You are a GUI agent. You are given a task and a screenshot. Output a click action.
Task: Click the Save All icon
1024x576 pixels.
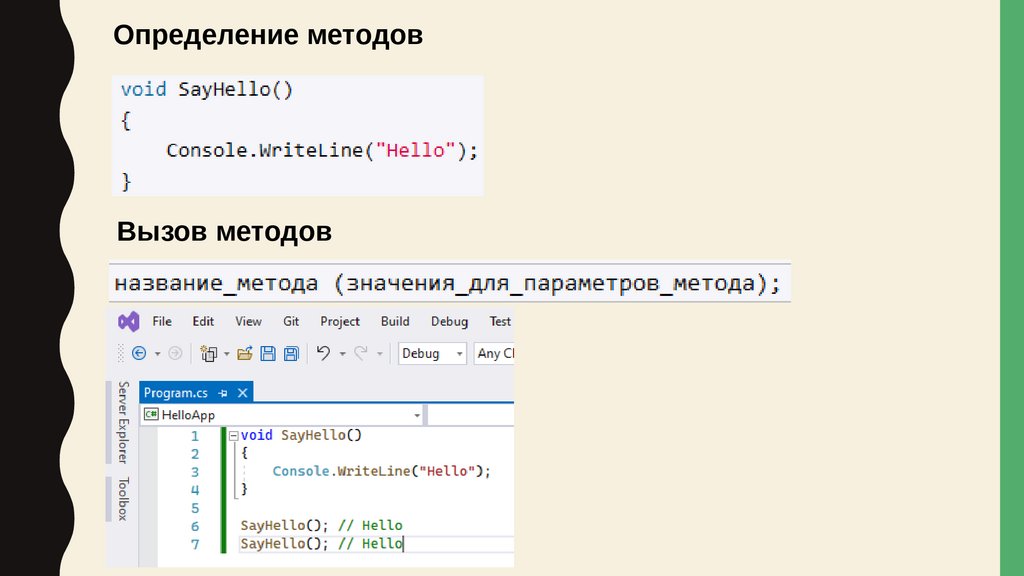pos(291,353)
